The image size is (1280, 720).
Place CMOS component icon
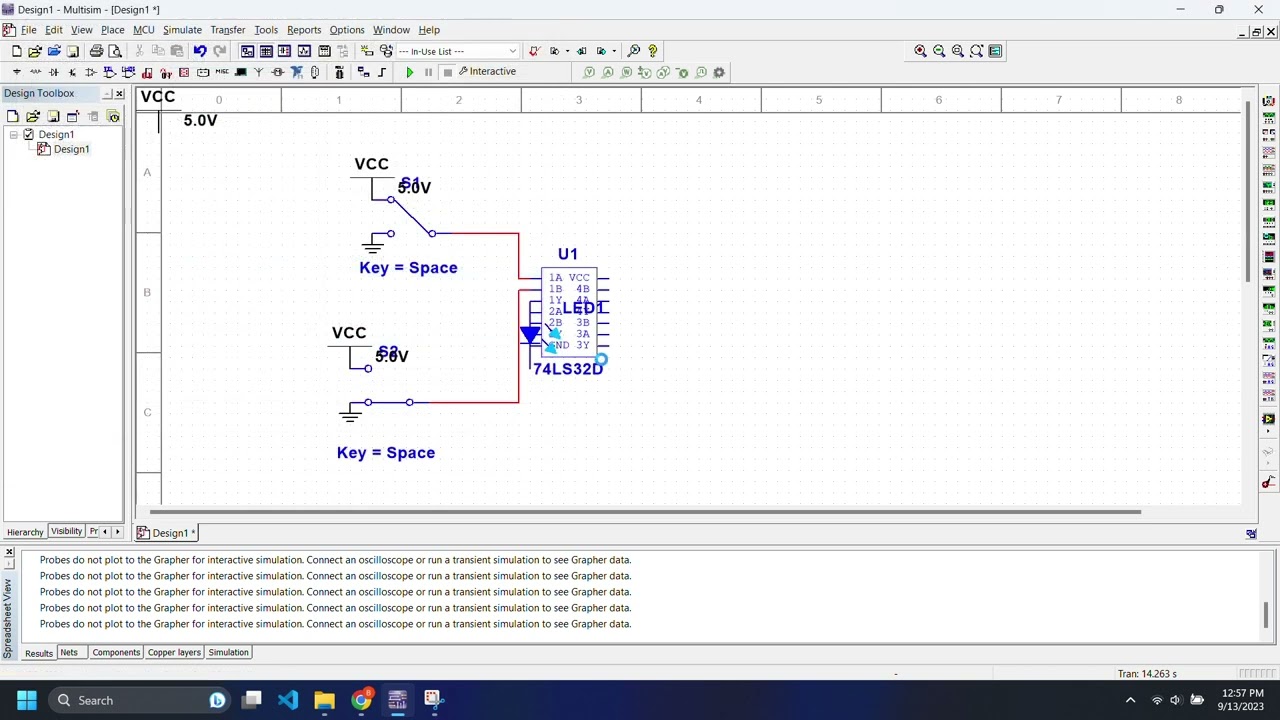[128, 72]
